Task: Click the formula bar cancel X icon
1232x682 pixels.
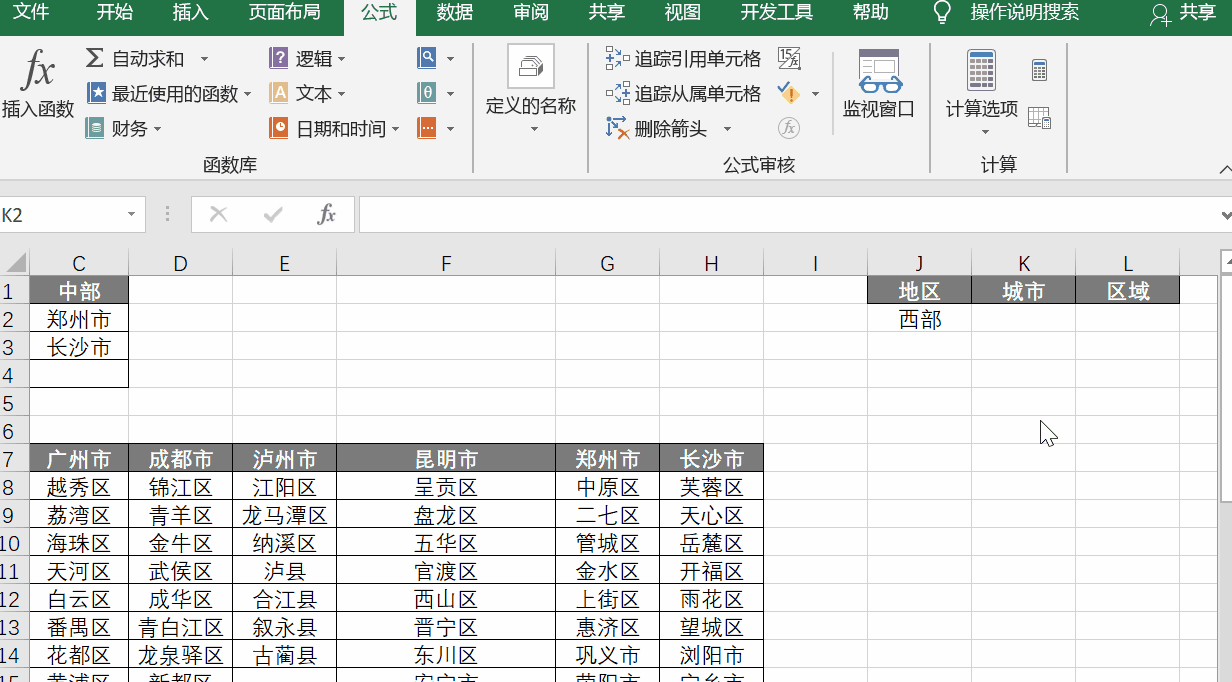Action: tap(218, 214)
